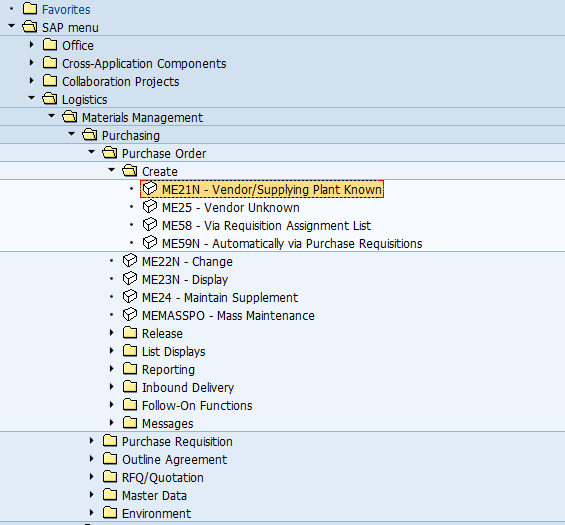The width and height of the screenshot is (565, 525).
Task: Click the Favorites label
Action: pyautogui.click(x=66, y=10)
